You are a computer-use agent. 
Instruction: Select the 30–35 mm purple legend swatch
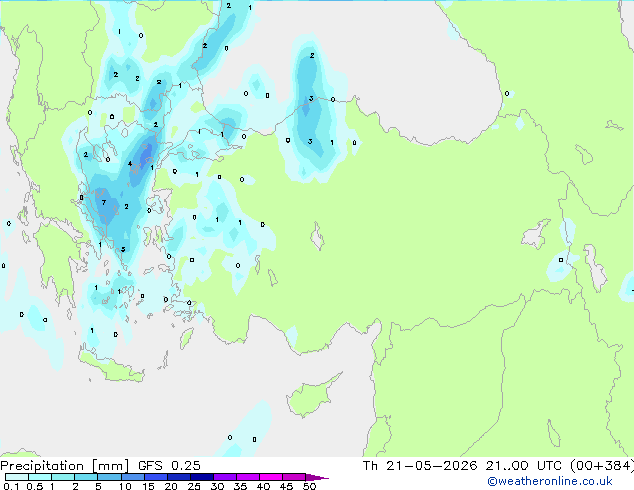[224, 477]
